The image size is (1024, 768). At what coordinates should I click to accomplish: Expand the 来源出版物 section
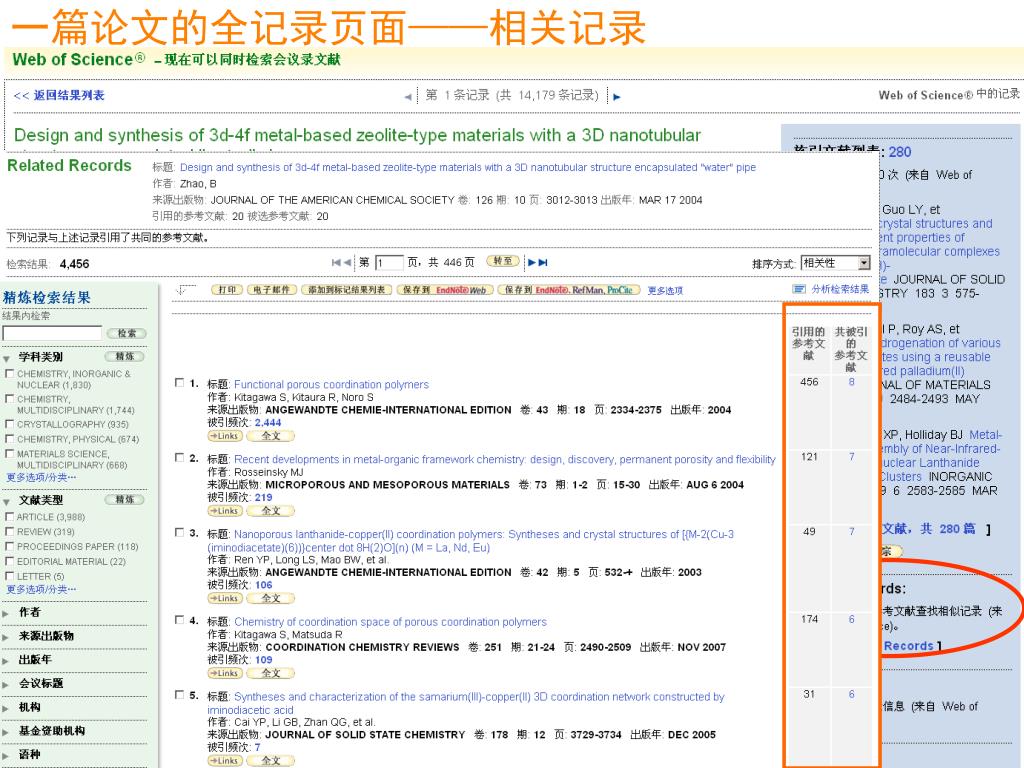6,637
